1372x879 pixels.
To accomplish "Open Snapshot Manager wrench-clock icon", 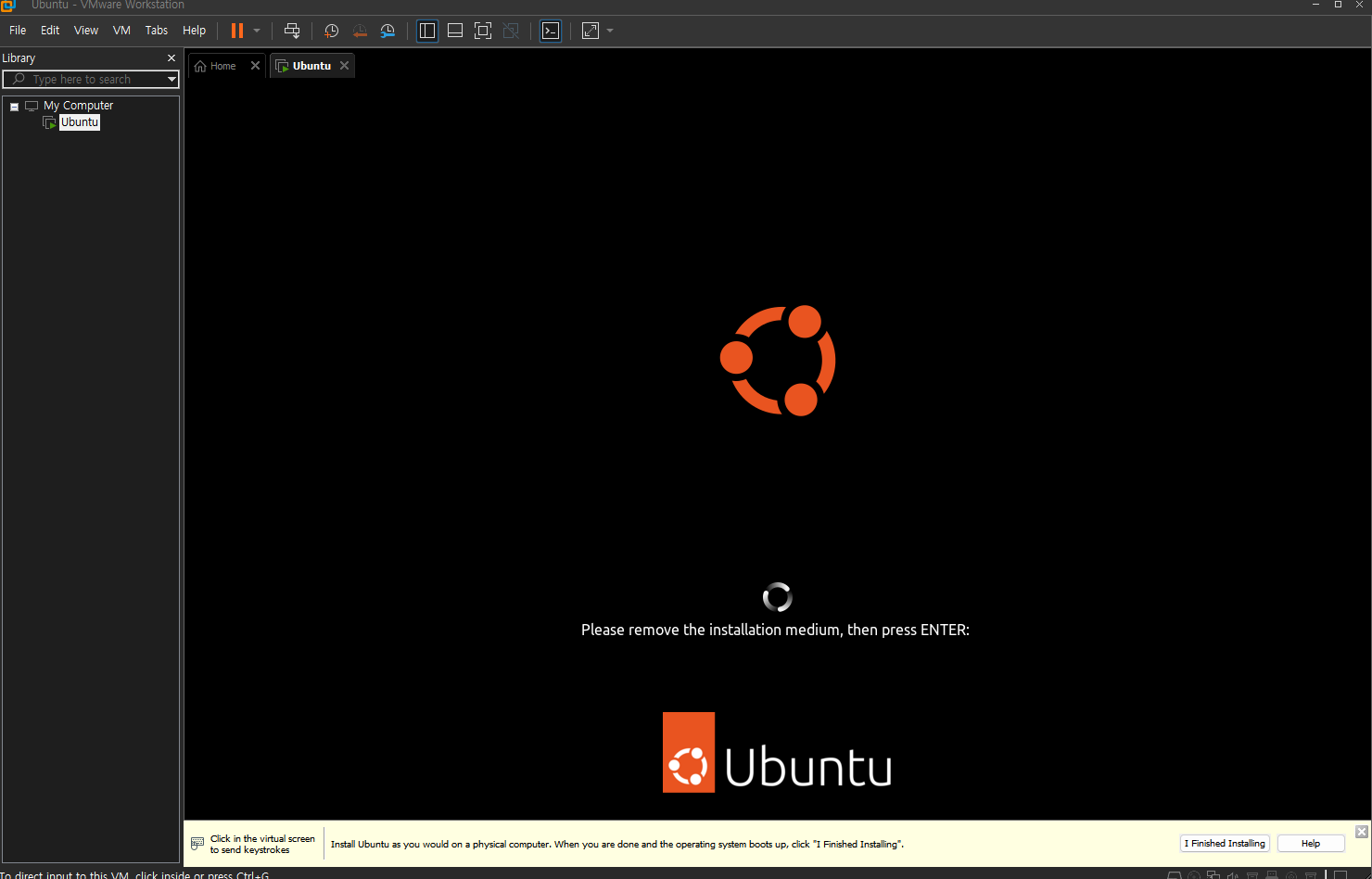I will click(387, 31).
